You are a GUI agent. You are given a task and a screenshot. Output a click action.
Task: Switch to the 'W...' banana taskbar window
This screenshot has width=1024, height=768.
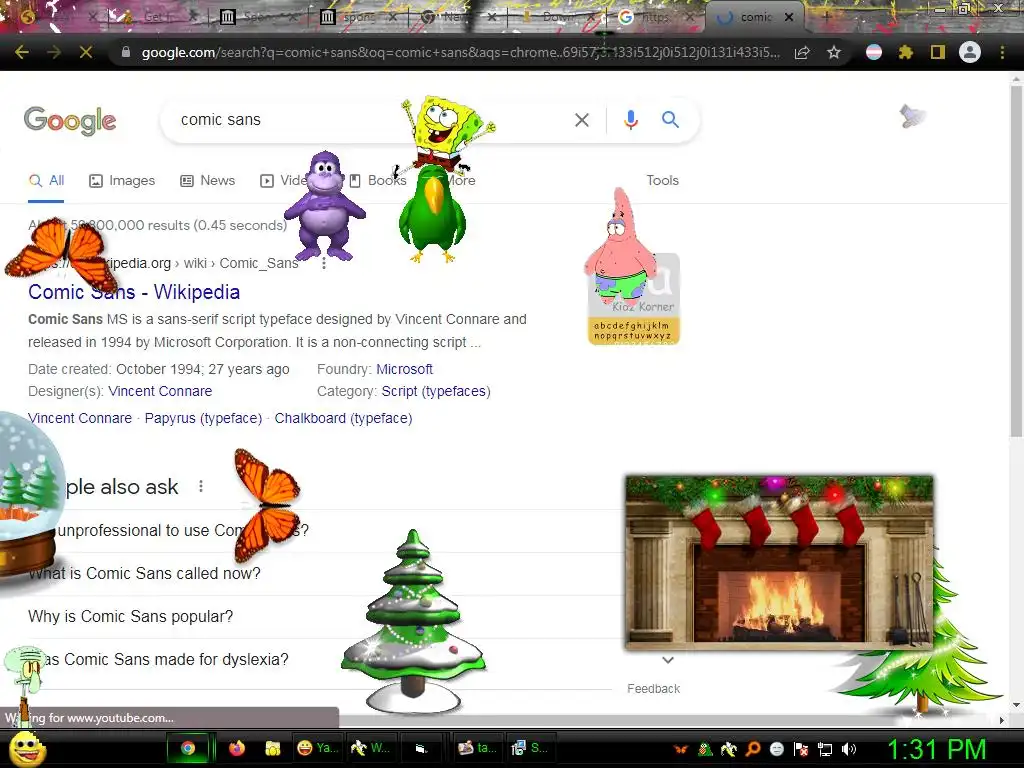pyautogui.click(x=370, y=748)
